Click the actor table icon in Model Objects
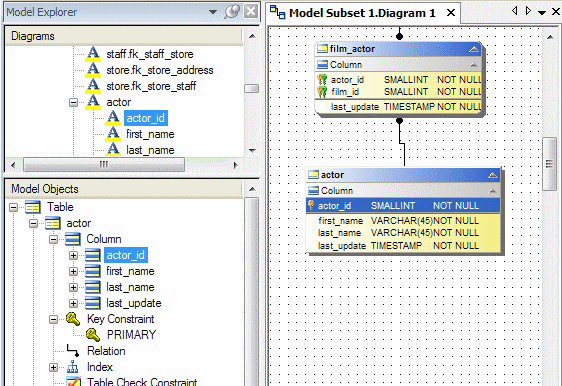 (x=53, y=223)
